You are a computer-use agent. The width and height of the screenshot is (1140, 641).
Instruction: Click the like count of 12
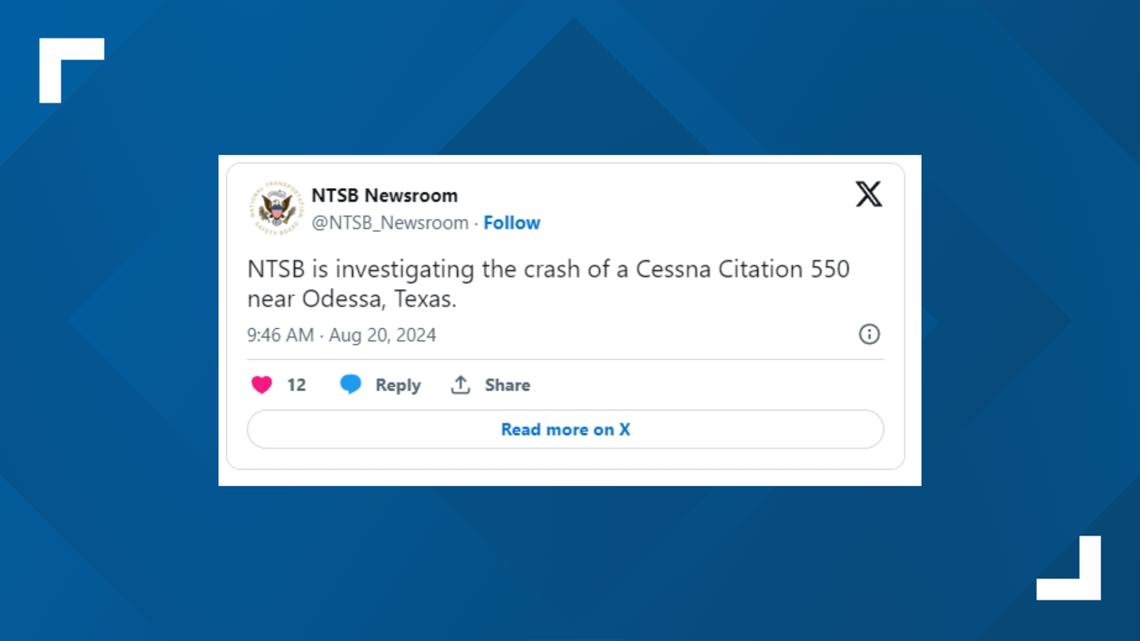tap(296, 385)
